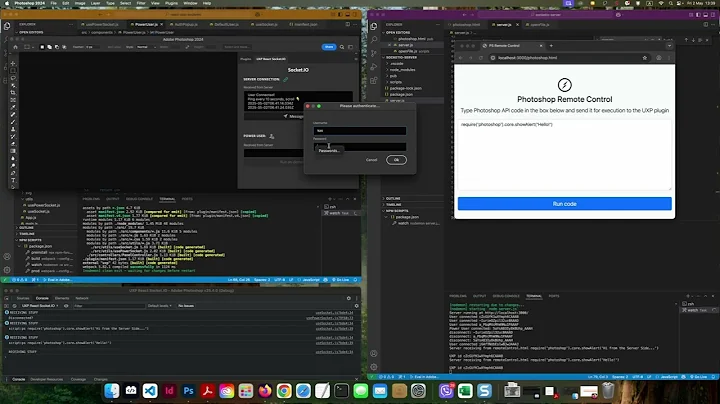Switch to TERMINAL tab in left VS Code panel
Viewport: 720px width, 404px height.
tap(167, 199)
